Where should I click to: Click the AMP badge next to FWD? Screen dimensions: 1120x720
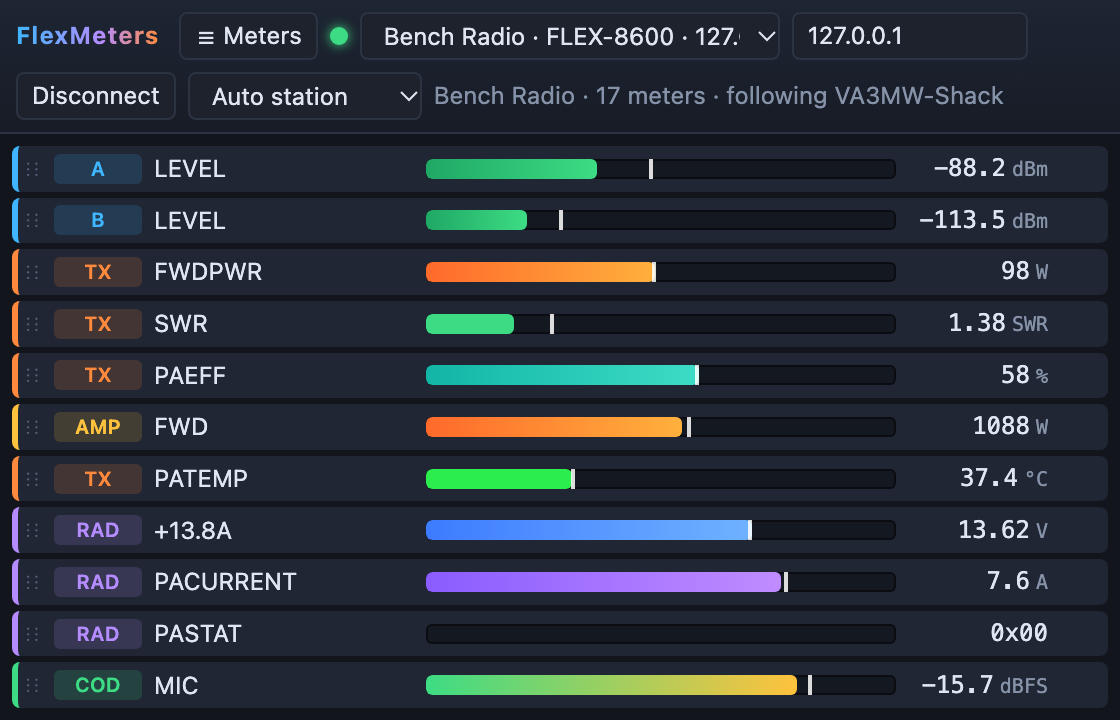[98, 426]
